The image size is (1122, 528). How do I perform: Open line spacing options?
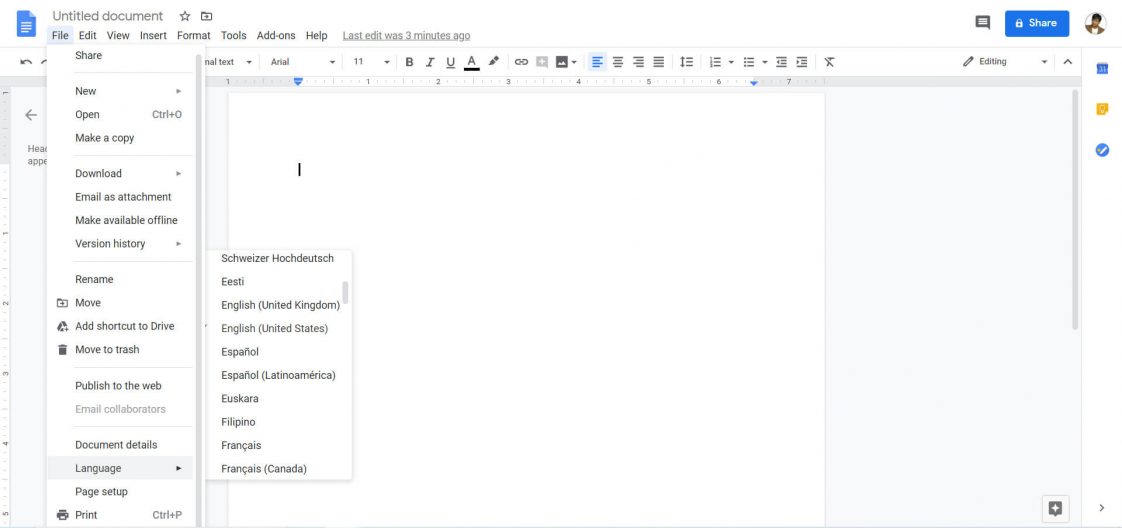pos(686,62)
